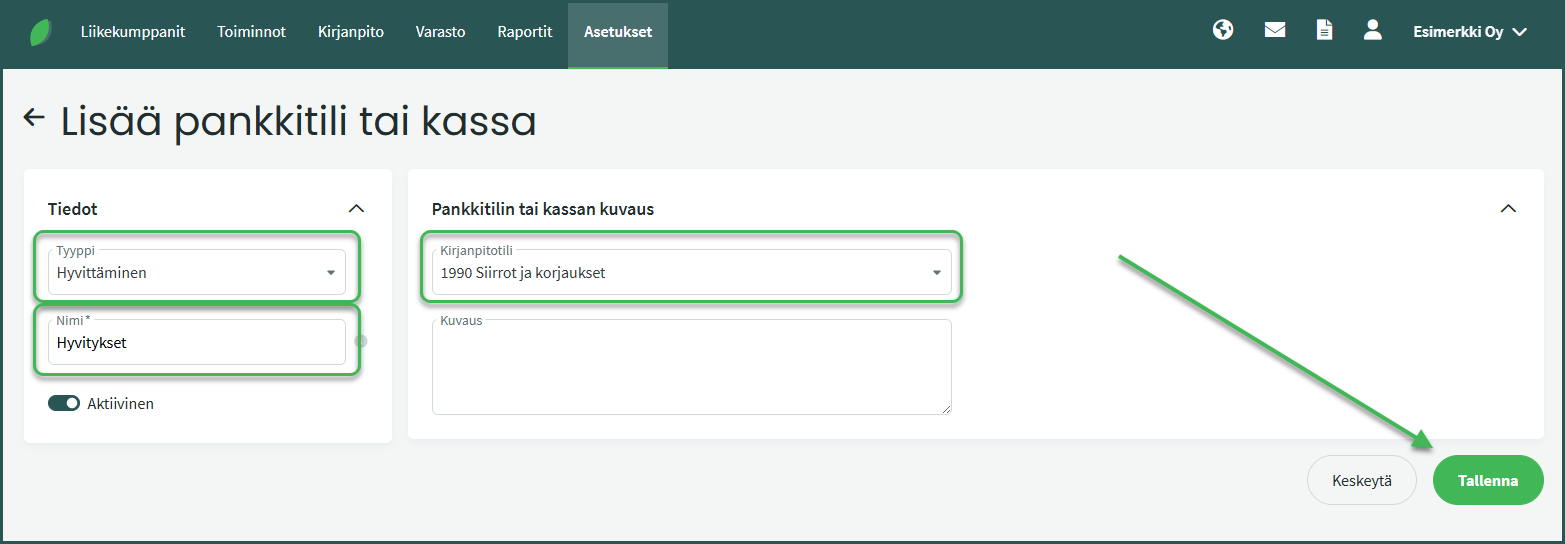1565x544 pixels.
Task: Collapse the Tiedot panel
Action: tap(356, 208)
